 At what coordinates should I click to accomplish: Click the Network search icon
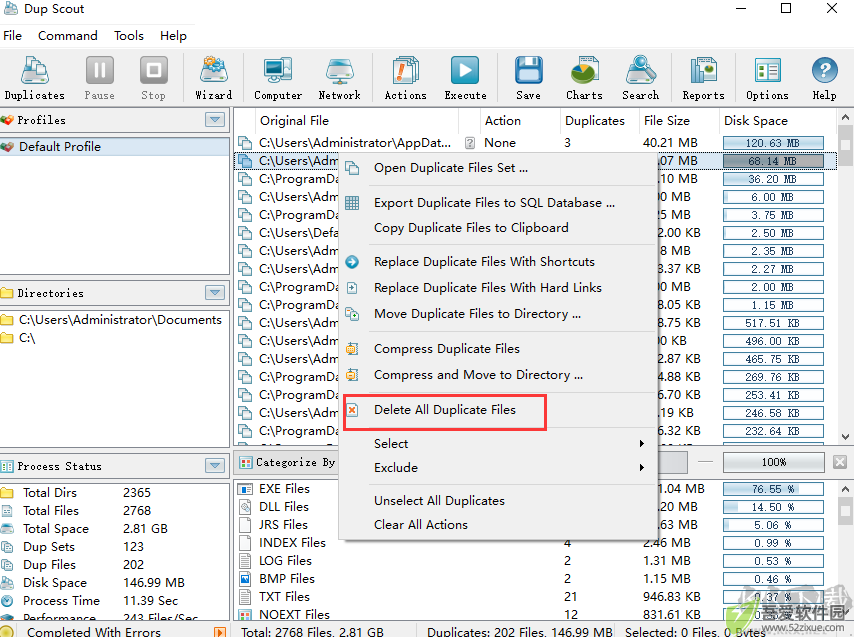pyautogui.click(x=339, y=78)
